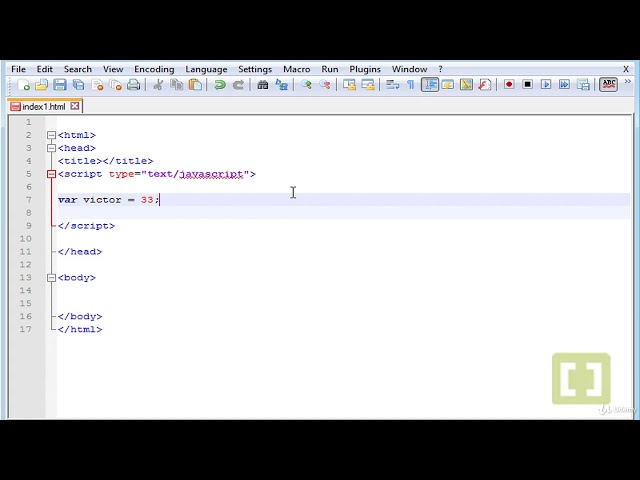This screenshot has height=480, width=640.
Task: Cut the selection with the scissors icon
Action: point(158,85)
